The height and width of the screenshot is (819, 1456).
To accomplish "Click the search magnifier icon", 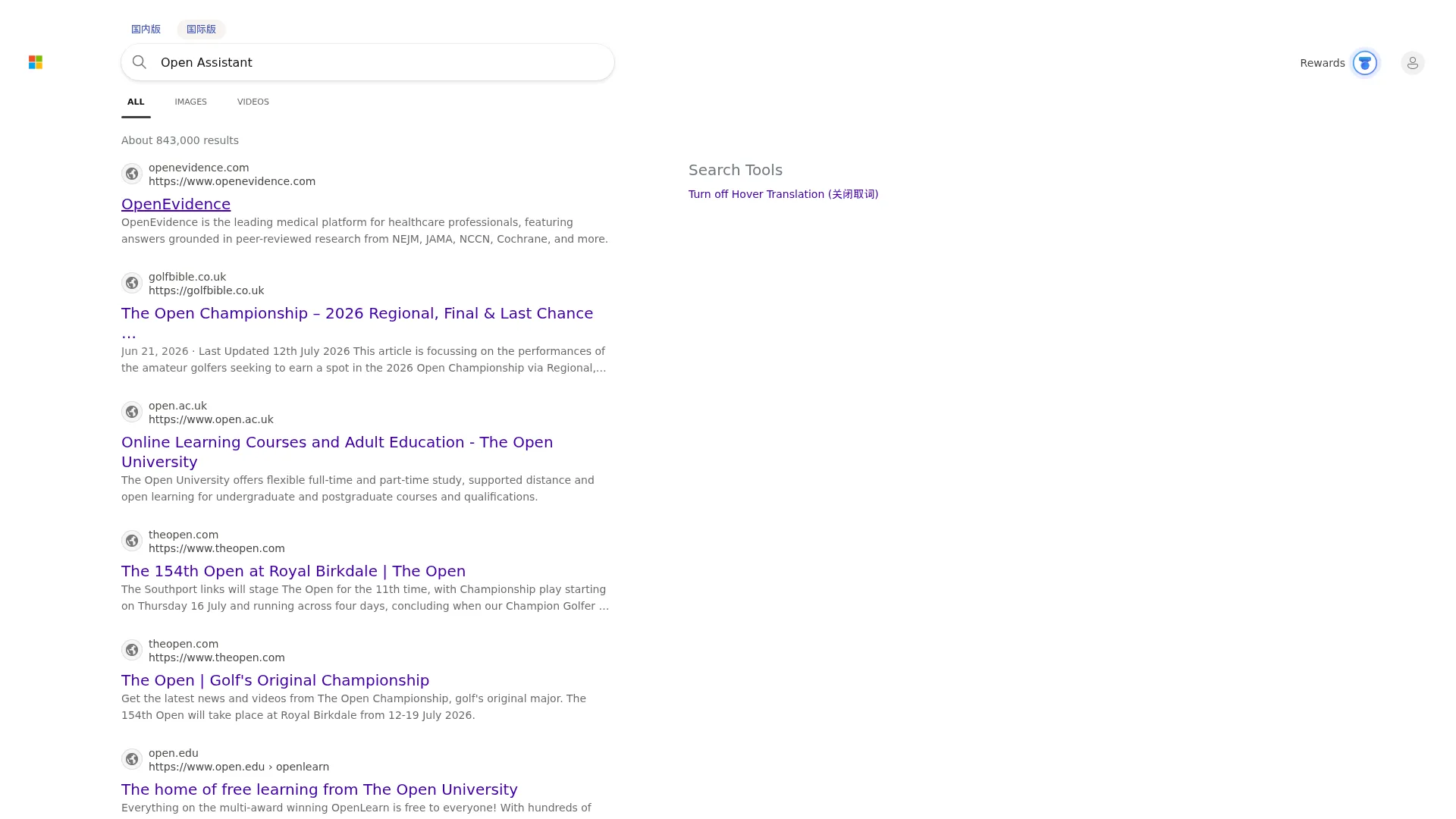I will point(140,62).
